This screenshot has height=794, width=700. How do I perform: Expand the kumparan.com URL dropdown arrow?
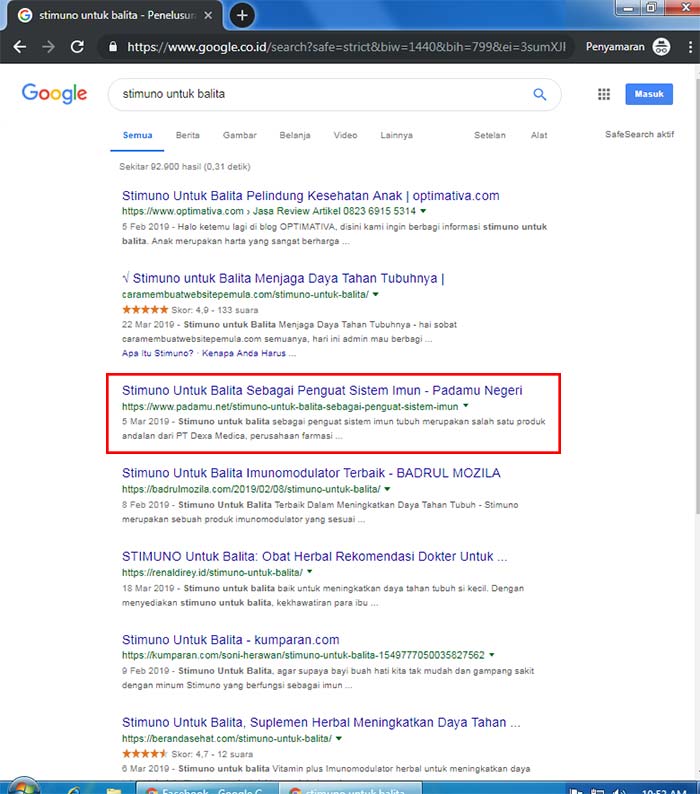pyautogui.click(x=491, y=655)
